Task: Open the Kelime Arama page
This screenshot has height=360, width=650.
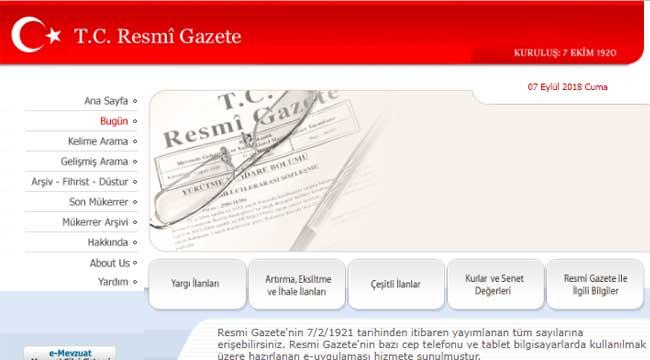Action: pos(98,141)
